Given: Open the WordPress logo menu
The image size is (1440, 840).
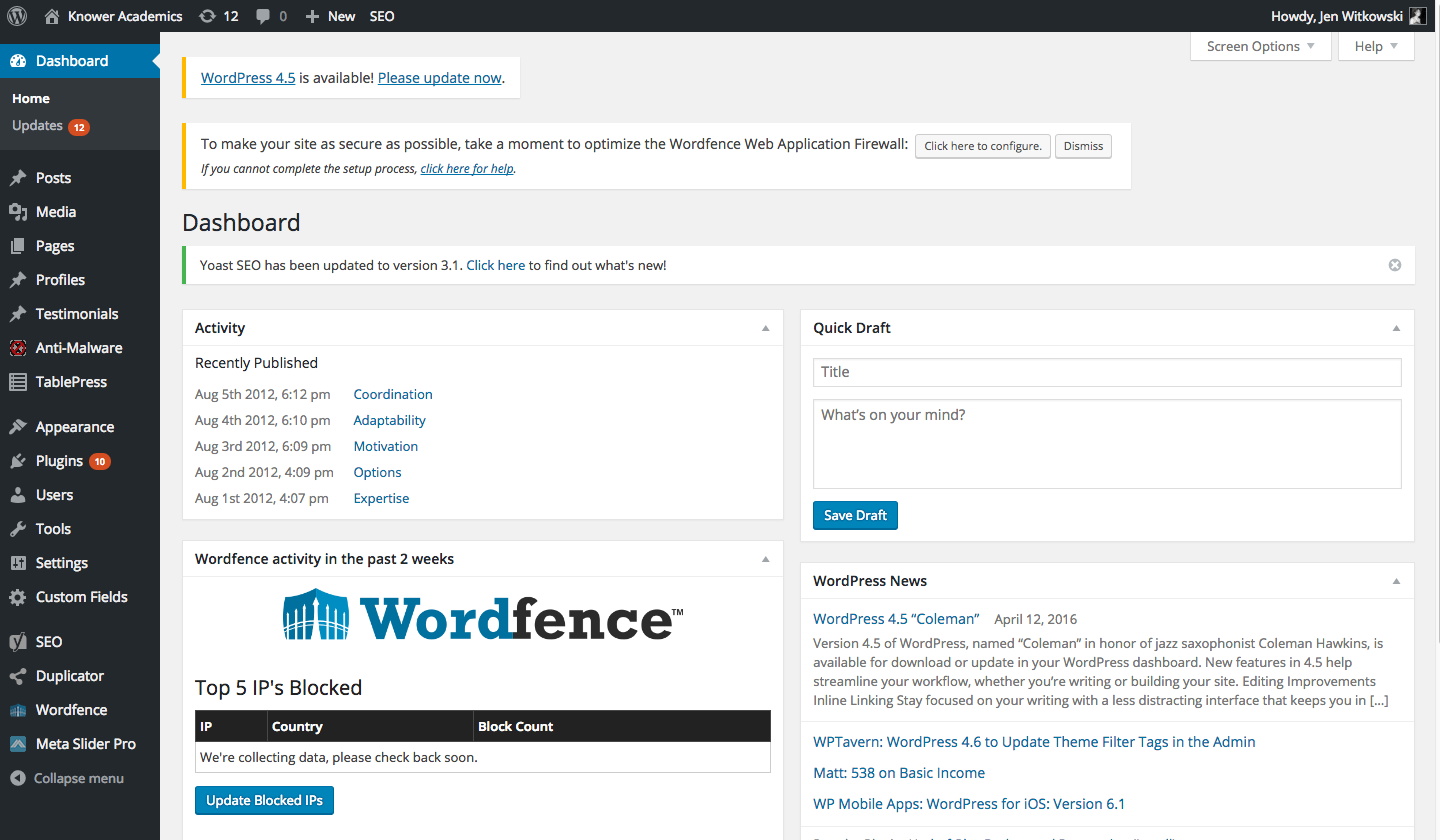Looking at the screenshot, I should point(17,16).
